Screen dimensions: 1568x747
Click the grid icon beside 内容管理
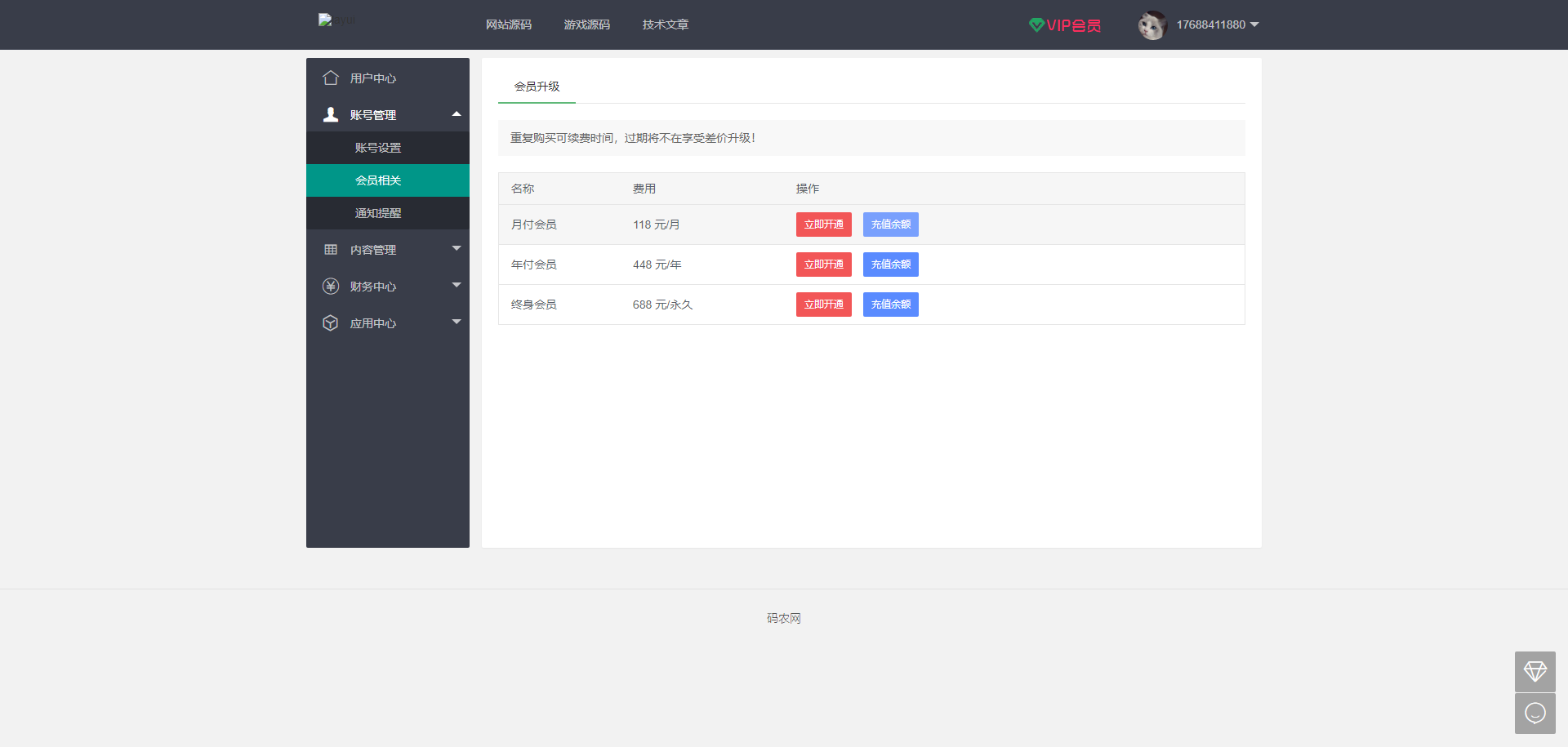[x=330, y=249]
